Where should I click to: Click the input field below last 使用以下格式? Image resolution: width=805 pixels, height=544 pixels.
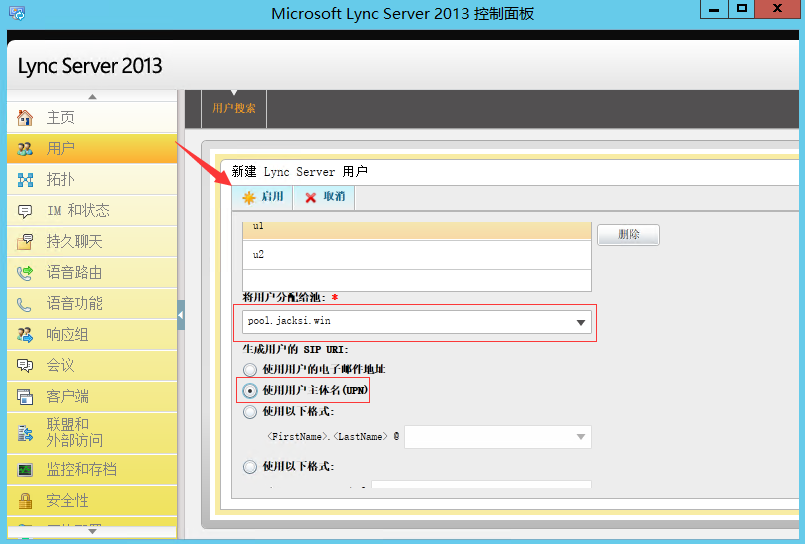482,484
